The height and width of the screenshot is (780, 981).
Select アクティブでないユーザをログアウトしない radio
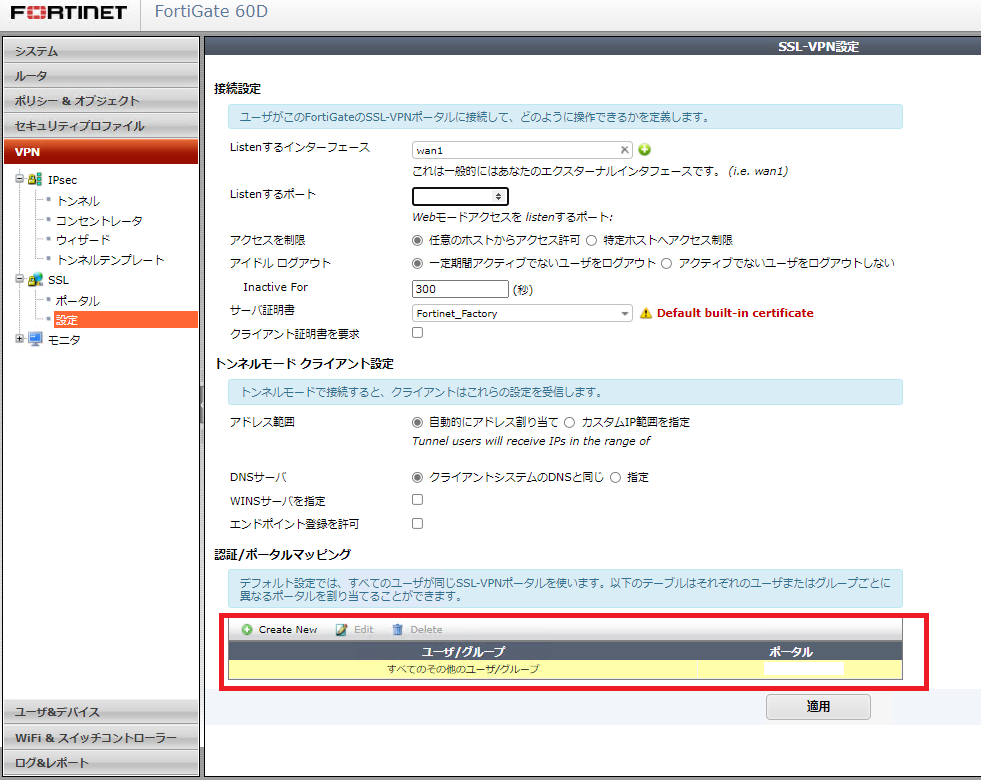click(x=666, y=263)
